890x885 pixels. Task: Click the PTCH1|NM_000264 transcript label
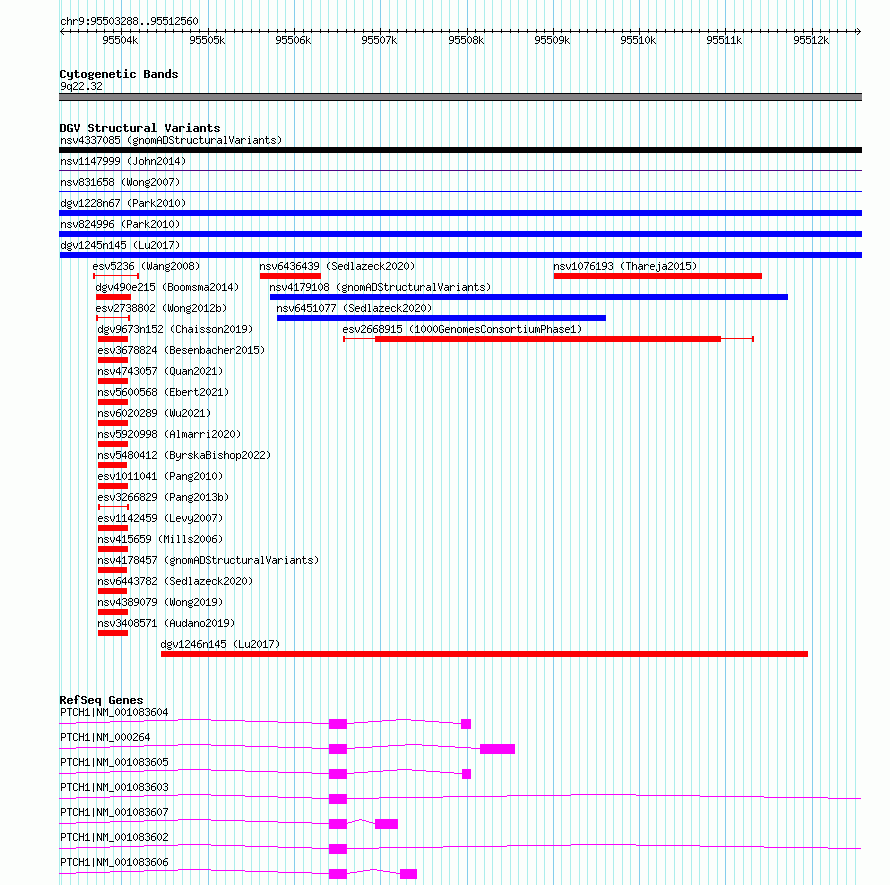click(x=105, y=737)
